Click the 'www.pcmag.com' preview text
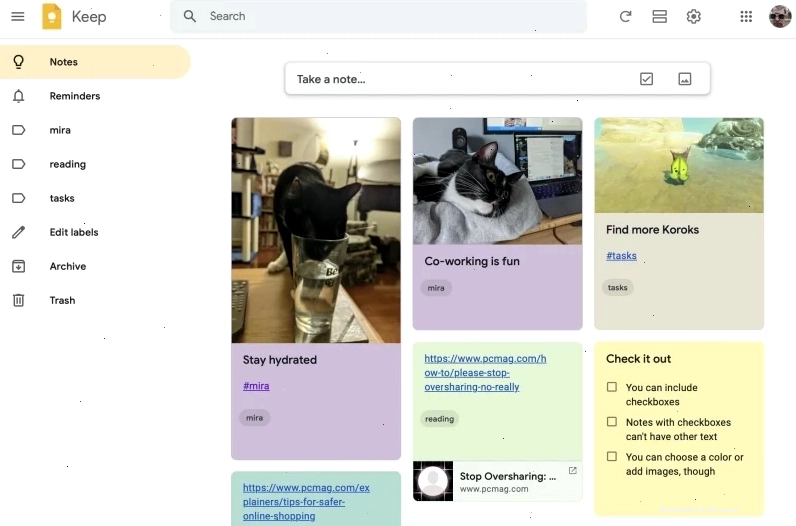The image size is (796, 526). (x=494, y=489)
